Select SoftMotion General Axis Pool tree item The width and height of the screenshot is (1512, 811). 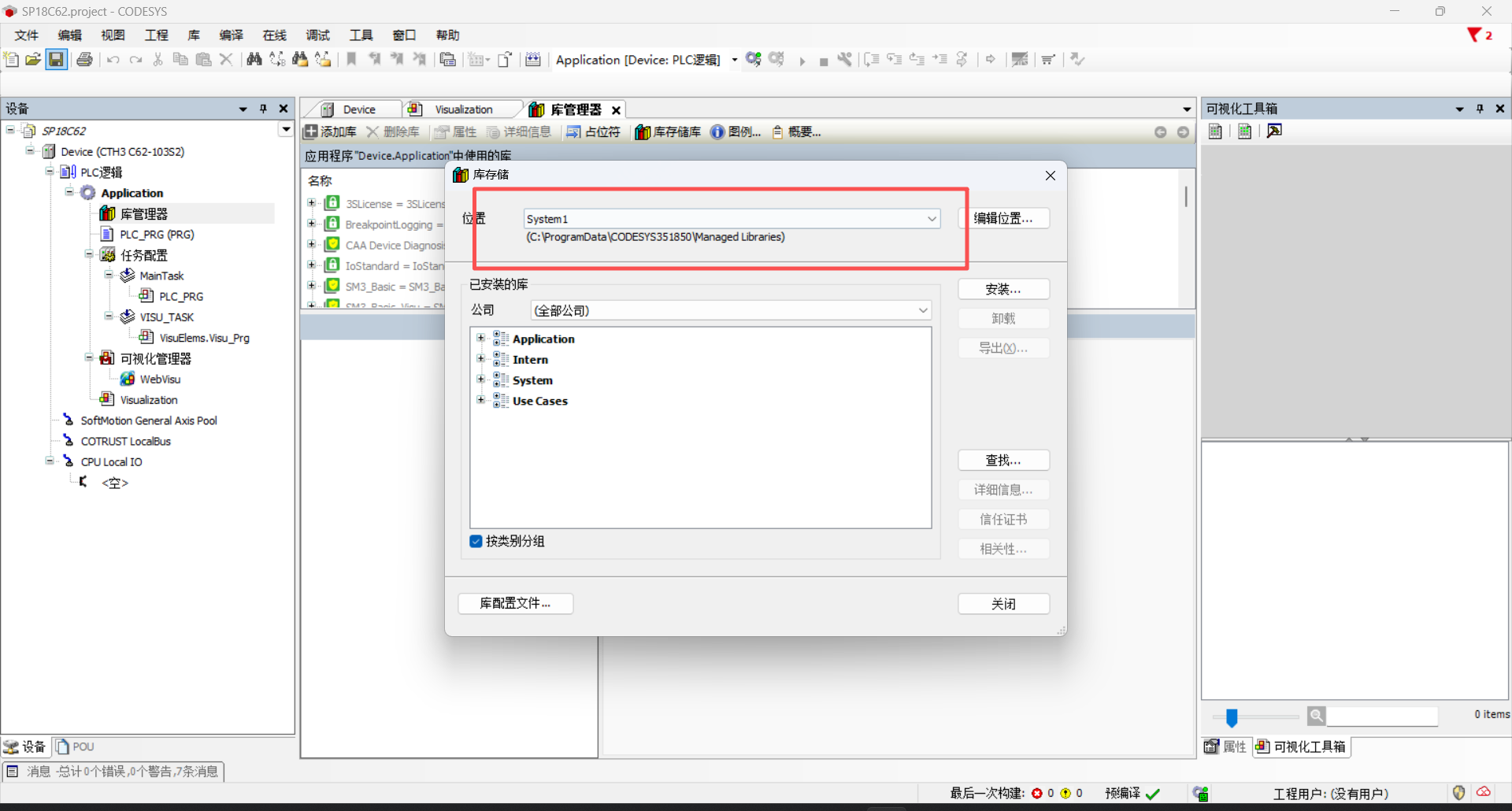[x=149, y=420]
